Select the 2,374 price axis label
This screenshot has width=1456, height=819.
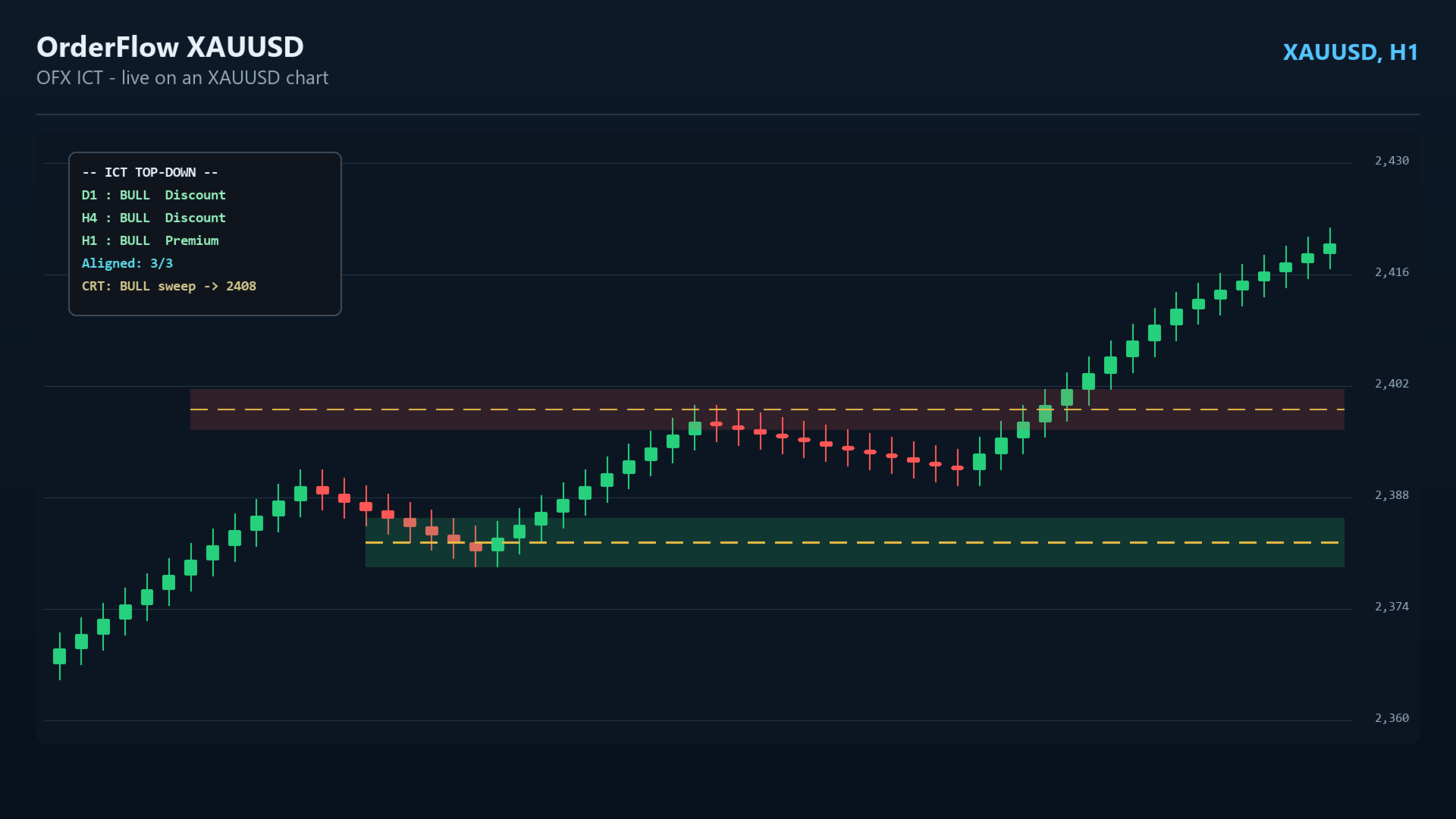point(1392,607)
